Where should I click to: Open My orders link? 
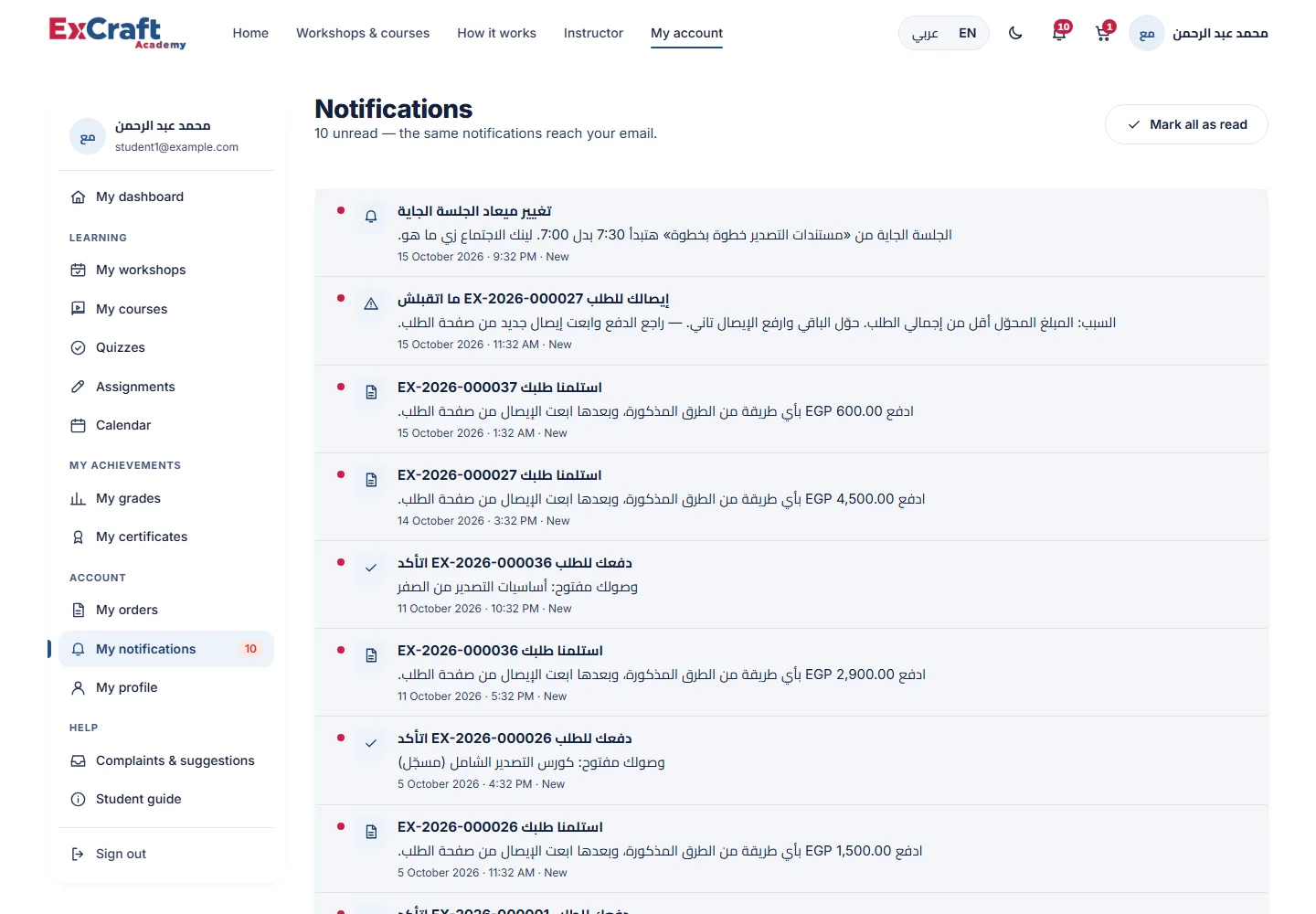(166, 610)
